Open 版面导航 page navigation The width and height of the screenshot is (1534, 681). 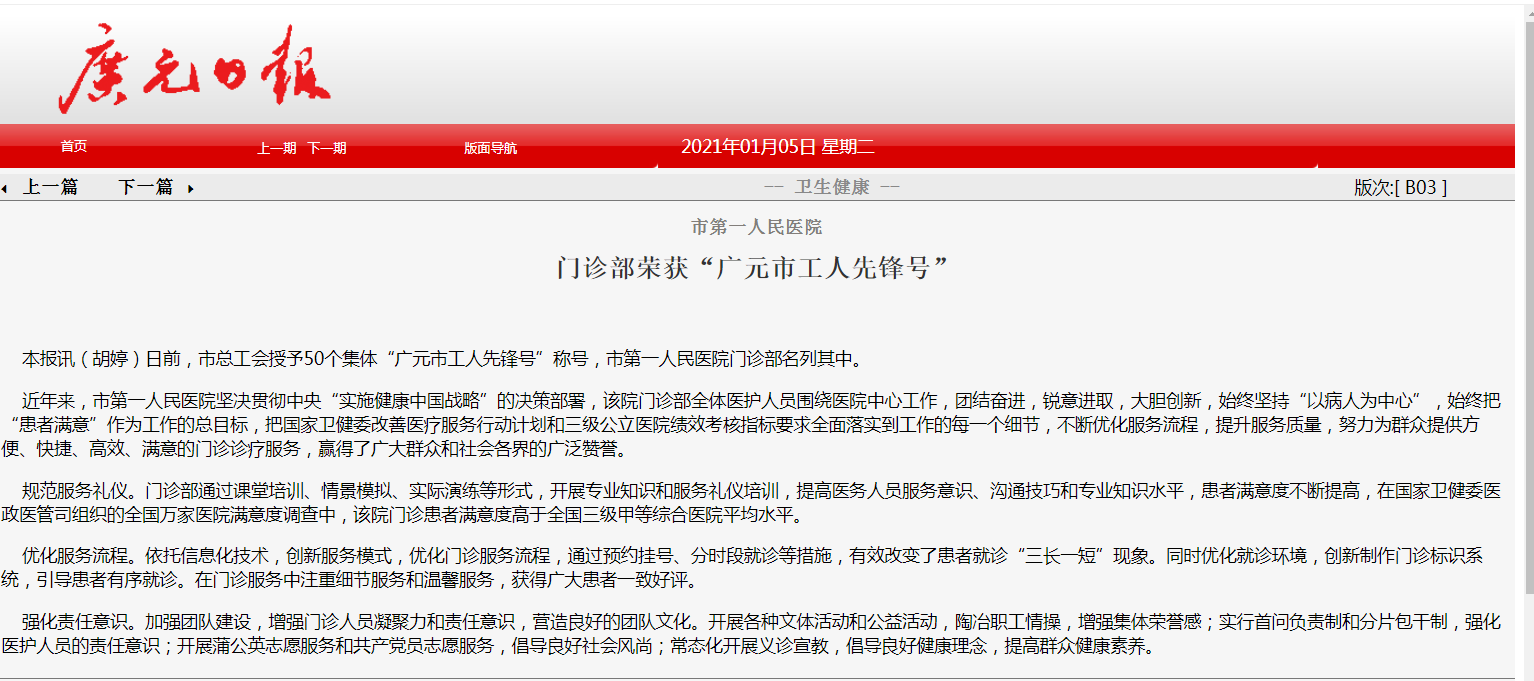coord(490,148)
